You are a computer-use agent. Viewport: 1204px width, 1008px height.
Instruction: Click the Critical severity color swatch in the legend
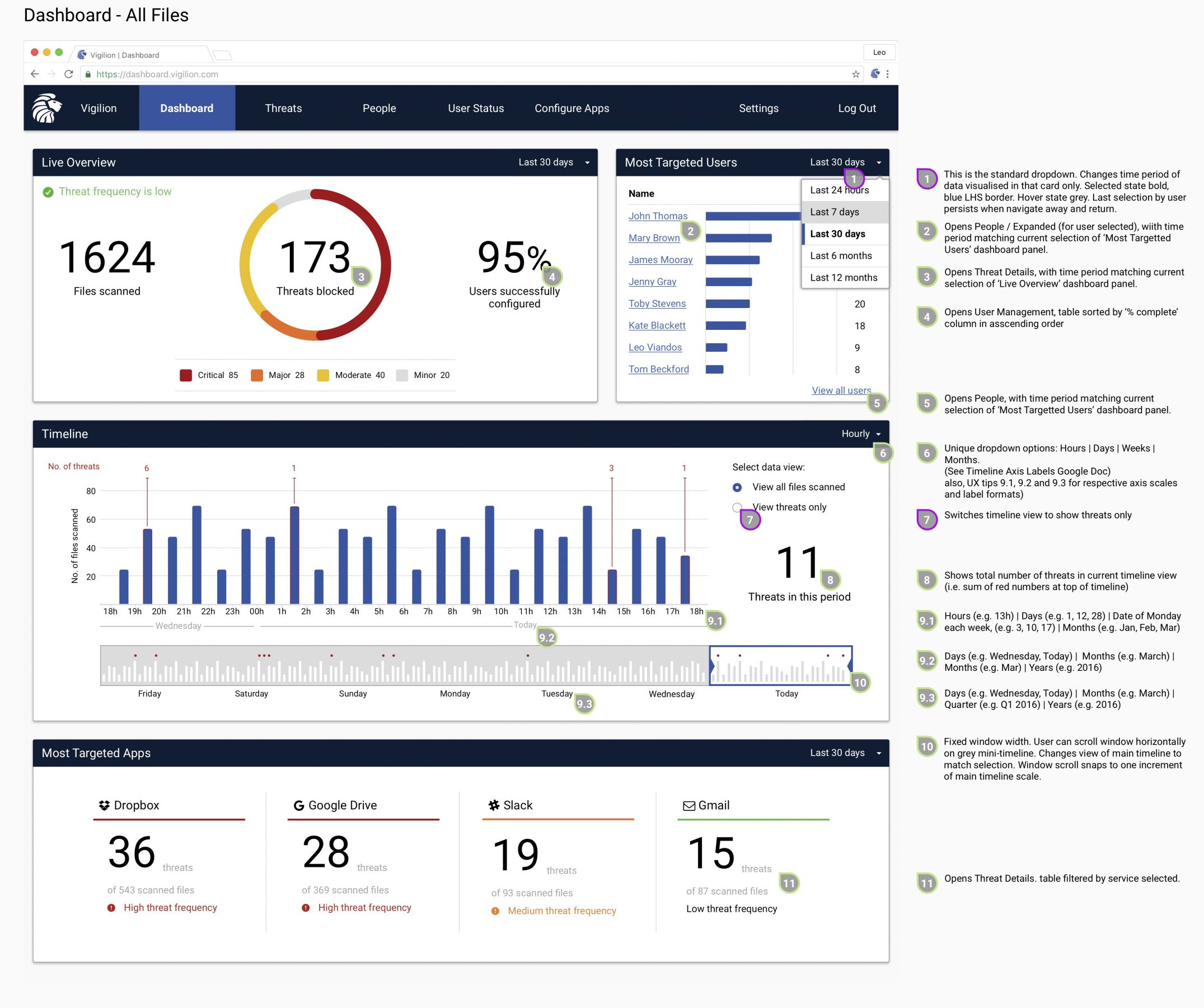(x=186, y=375)
